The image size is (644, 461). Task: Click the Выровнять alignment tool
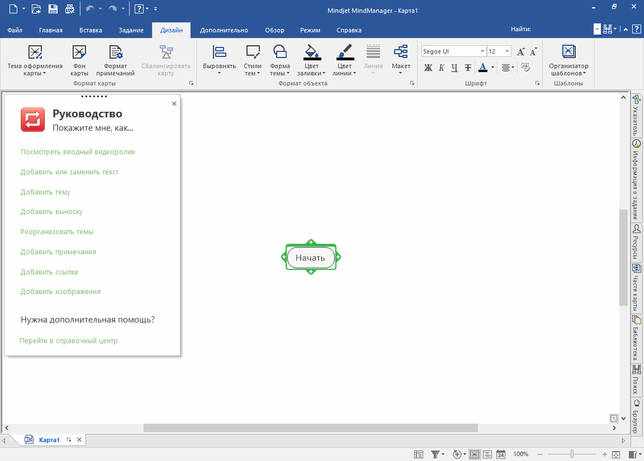click(x=219, y=60)
